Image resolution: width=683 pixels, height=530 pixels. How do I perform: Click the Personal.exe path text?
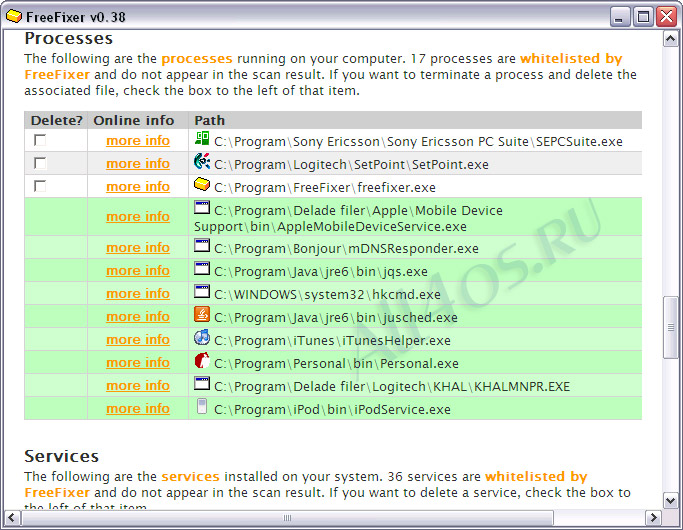click(x=334, y=364)
